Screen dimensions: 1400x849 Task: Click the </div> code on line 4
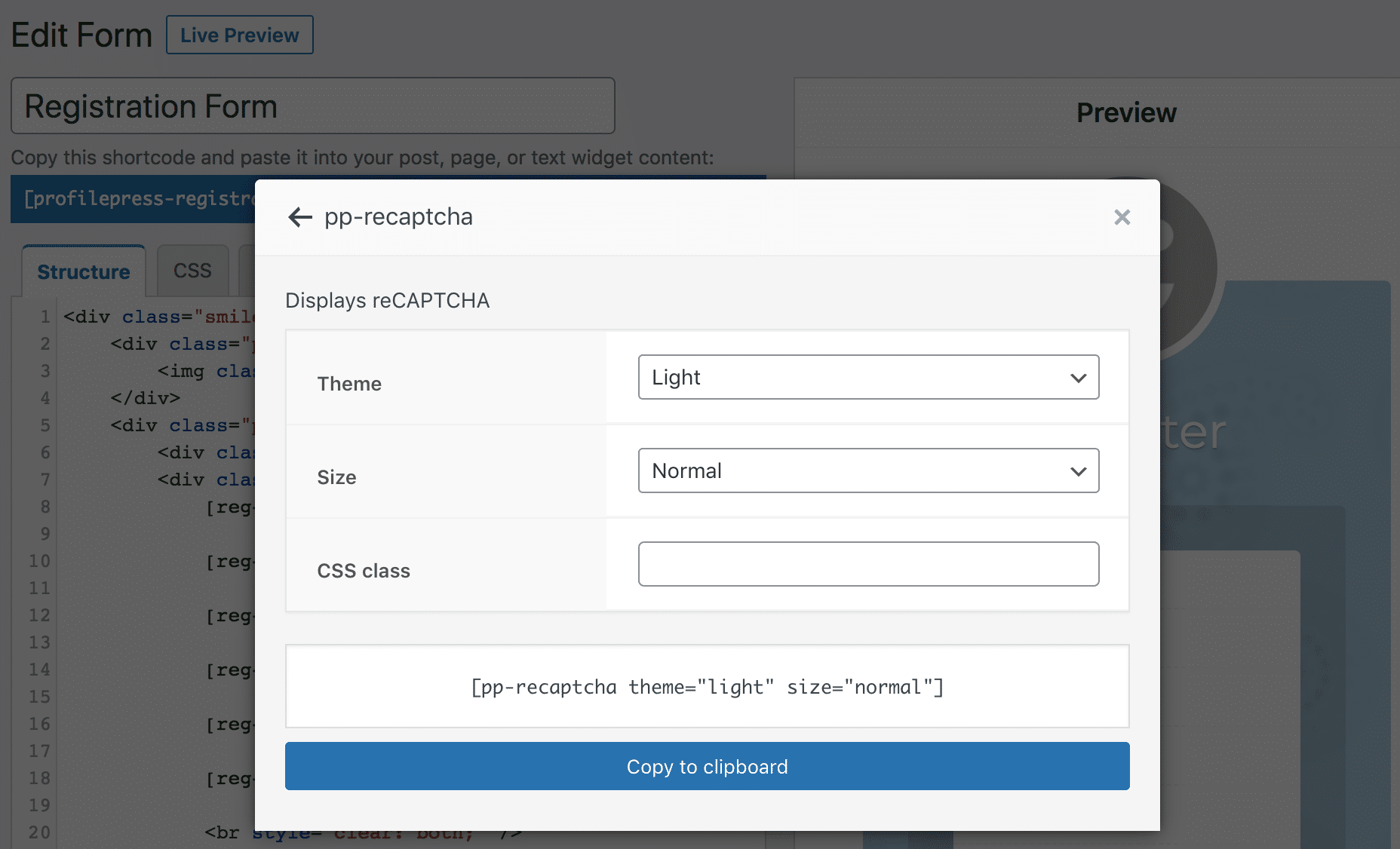146,398
